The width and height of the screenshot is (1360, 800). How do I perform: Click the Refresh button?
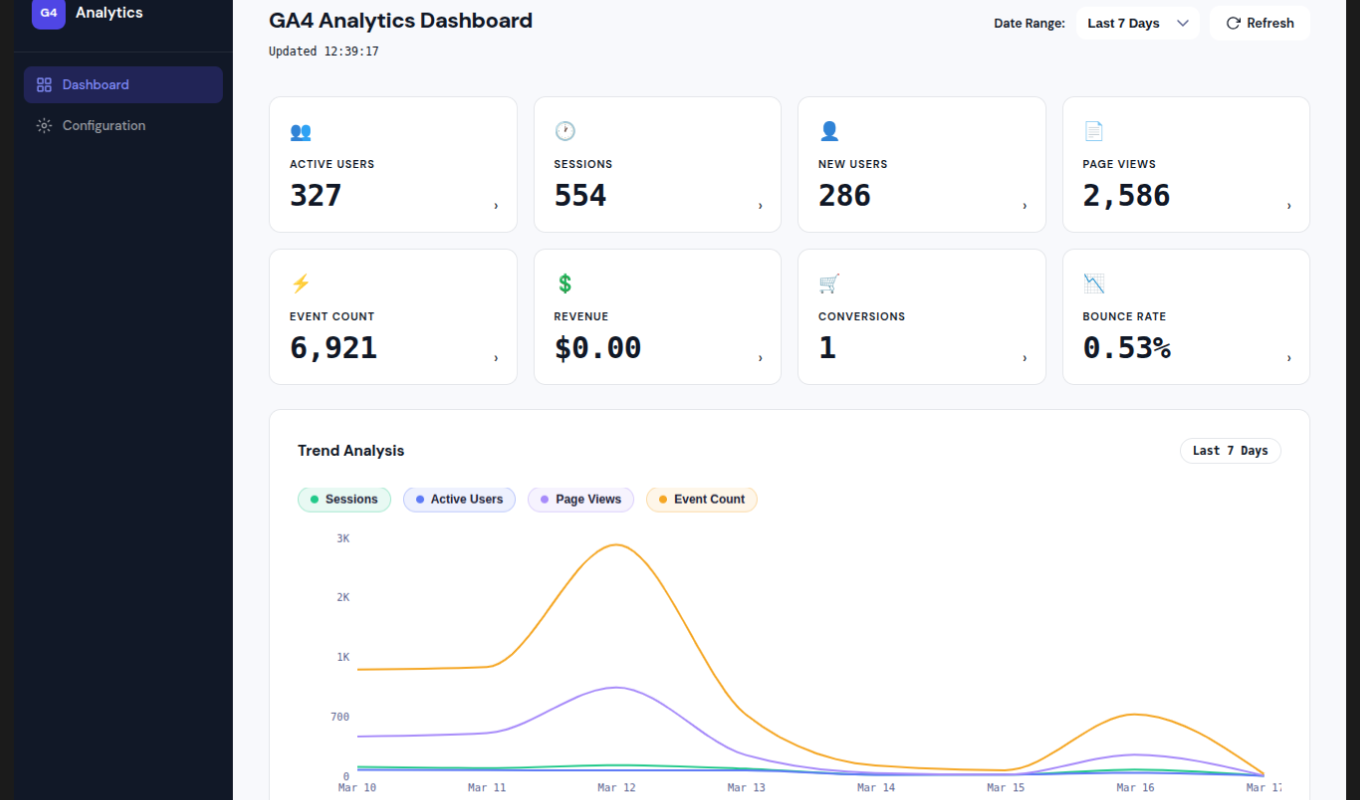[1259, 23]
